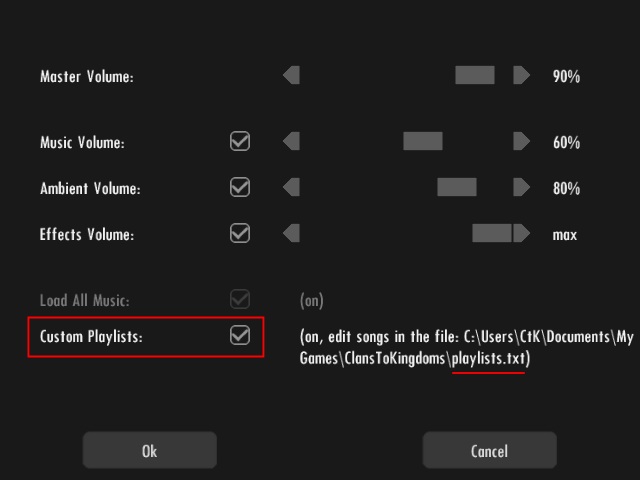Click the Ambient Volume slider handle

tap(456, 187)
